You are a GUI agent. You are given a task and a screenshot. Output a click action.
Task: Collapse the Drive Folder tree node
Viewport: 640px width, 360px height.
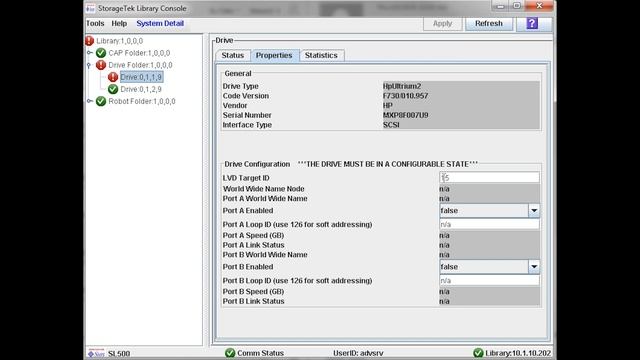pos(89,65)
